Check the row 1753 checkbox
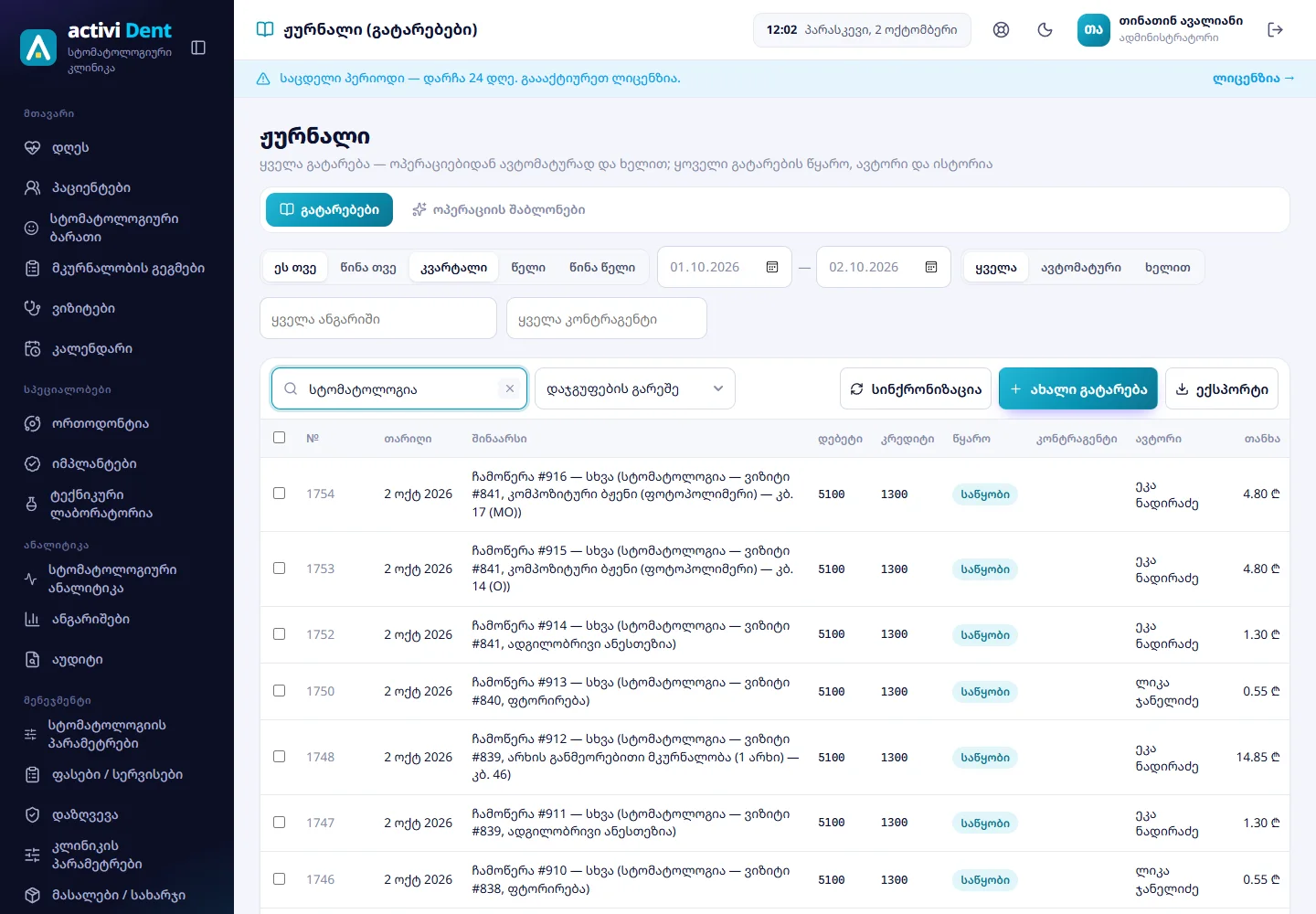 280,568
